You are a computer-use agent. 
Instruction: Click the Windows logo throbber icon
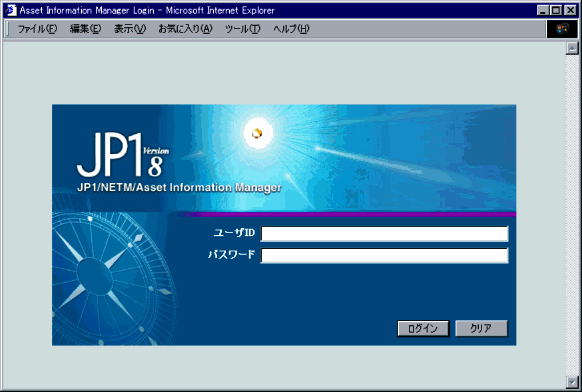point(562,29)
